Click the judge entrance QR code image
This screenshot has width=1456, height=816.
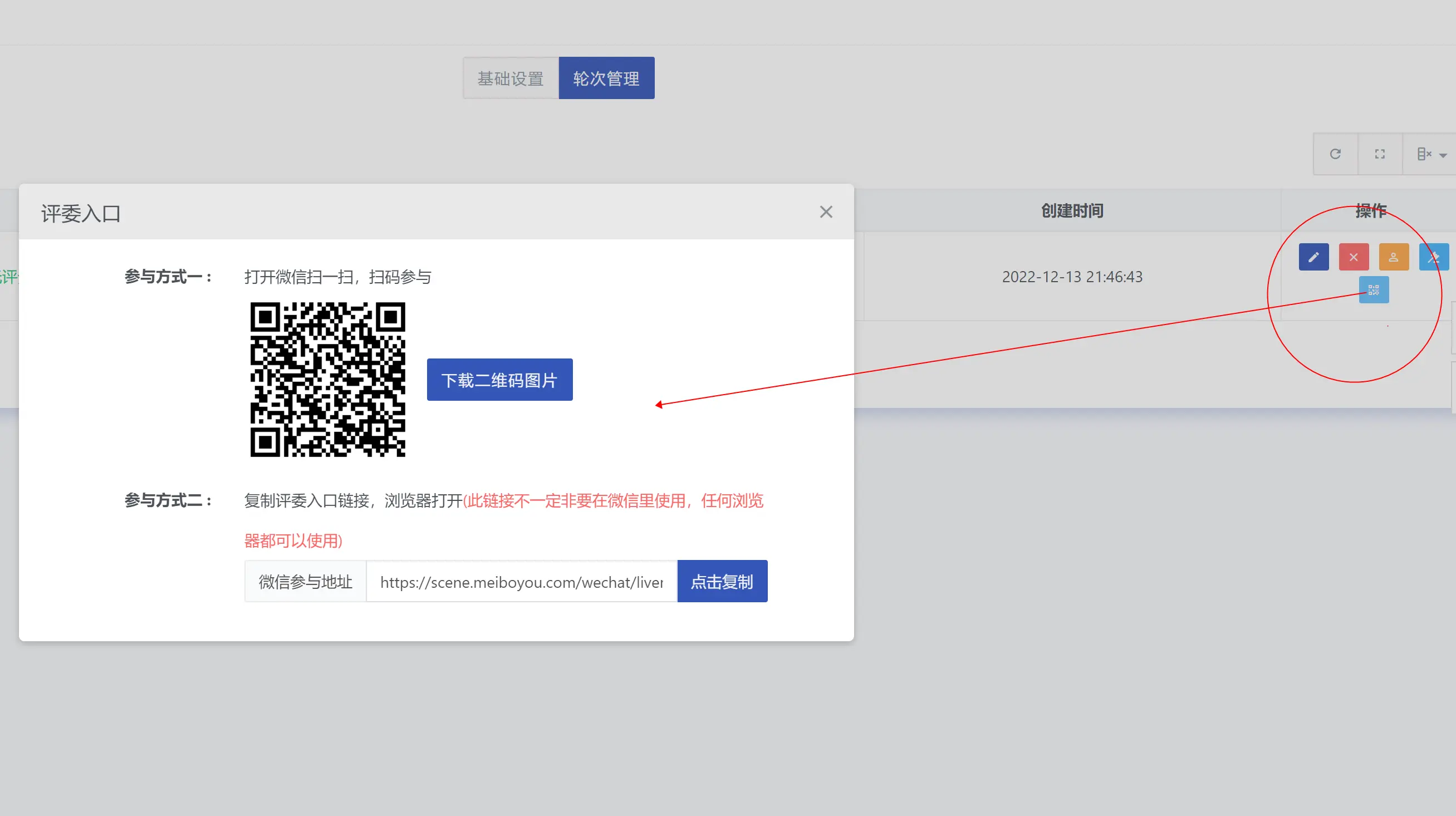pos(327,379)
